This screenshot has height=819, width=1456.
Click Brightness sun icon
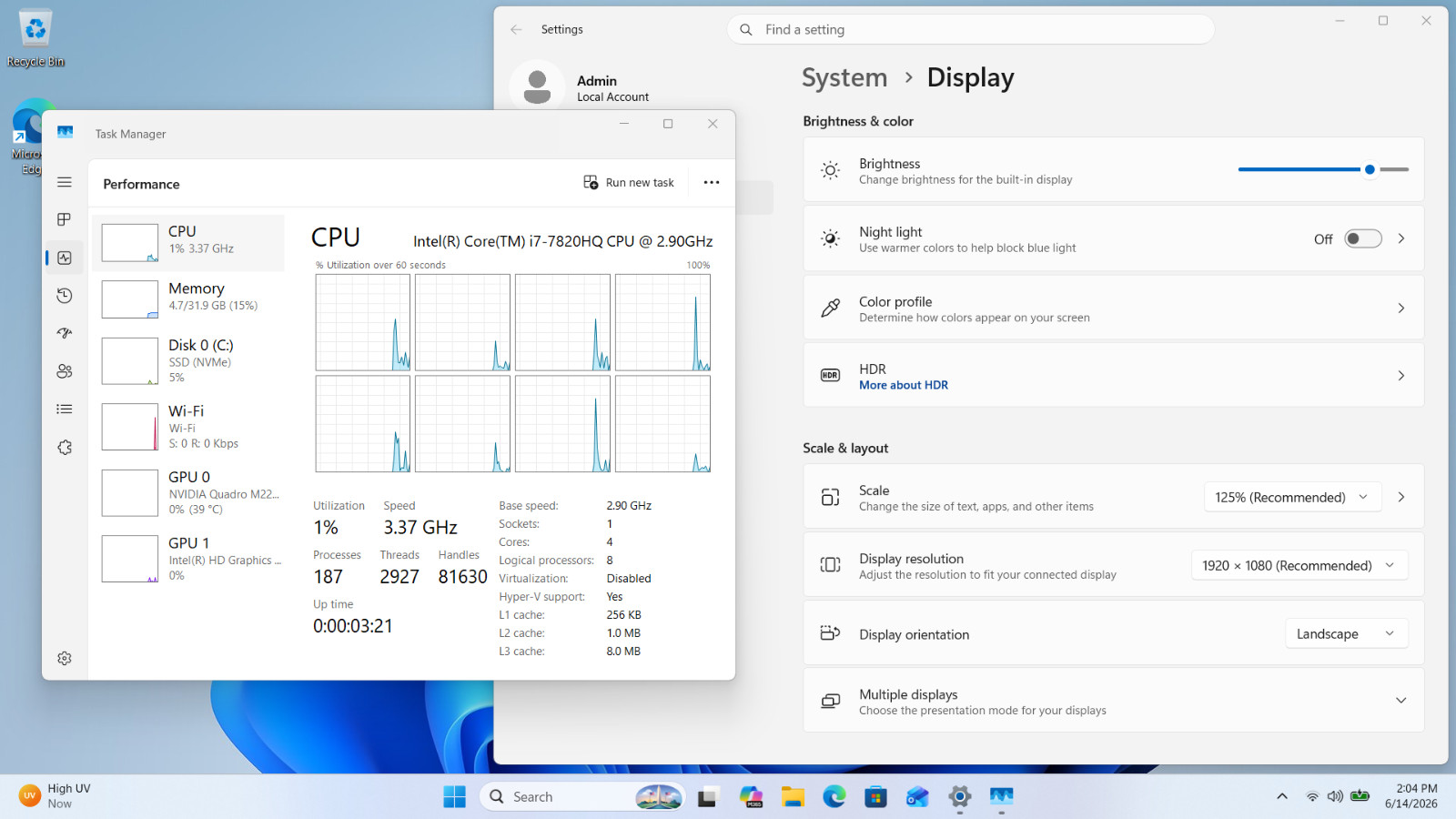830,170
